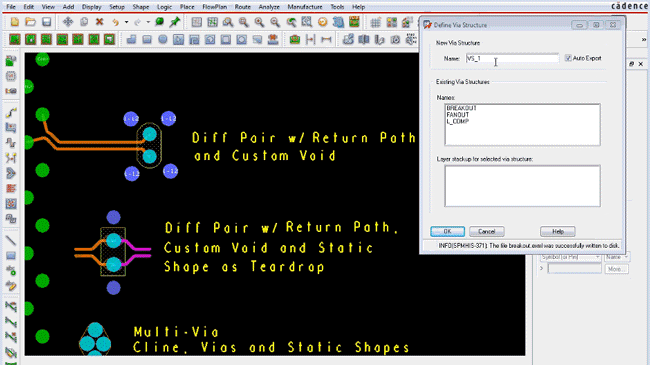Toggle the Auto Export checkbox
The image size is (650, 365).
point(568,58)
